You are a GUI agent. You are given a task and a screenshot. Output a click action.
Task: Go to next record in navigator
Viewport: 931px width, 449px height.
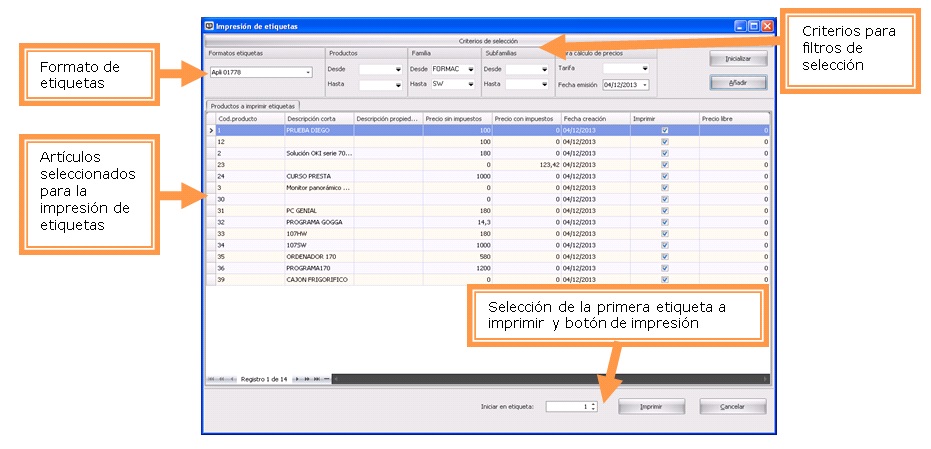tap(296, 379)
